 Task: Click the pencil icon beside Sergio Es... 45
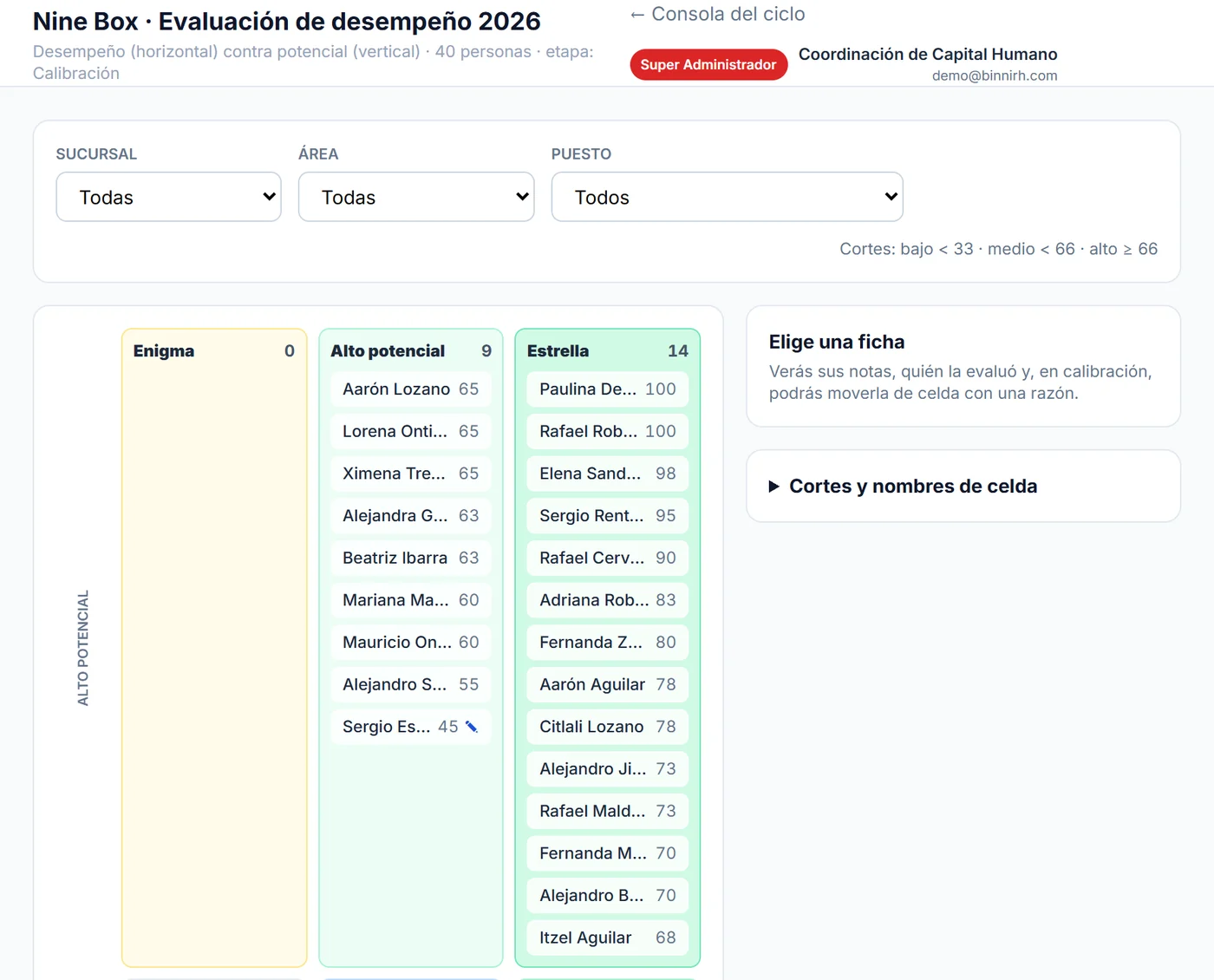tap(472, 727)
